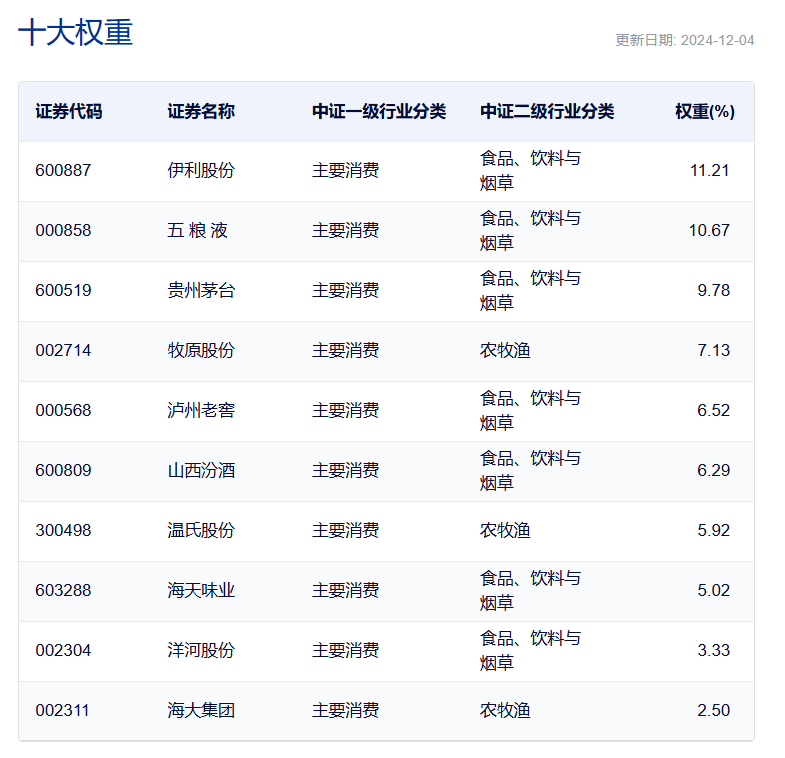Select stock code 000858
The image size is (785, 758).
click(x=63, y=231)
